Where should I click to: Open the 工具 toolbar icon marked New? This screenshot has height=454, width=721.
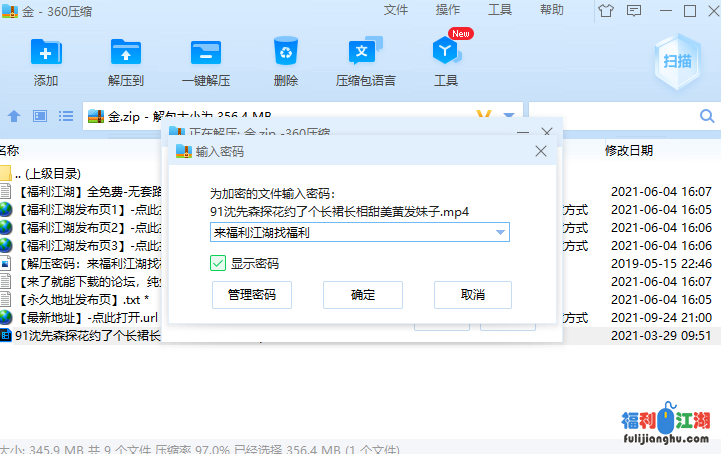tap(446, 52)
